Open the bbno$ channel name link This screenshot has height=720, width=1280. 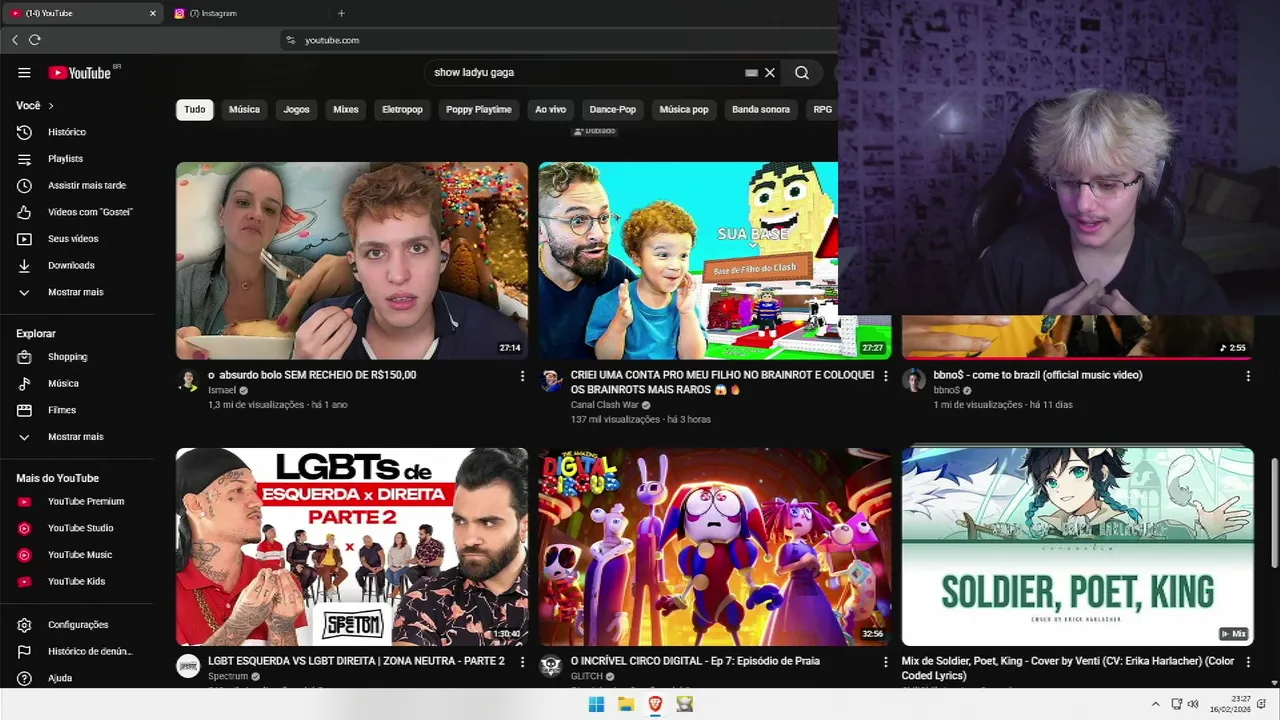(x=946, y=390)
